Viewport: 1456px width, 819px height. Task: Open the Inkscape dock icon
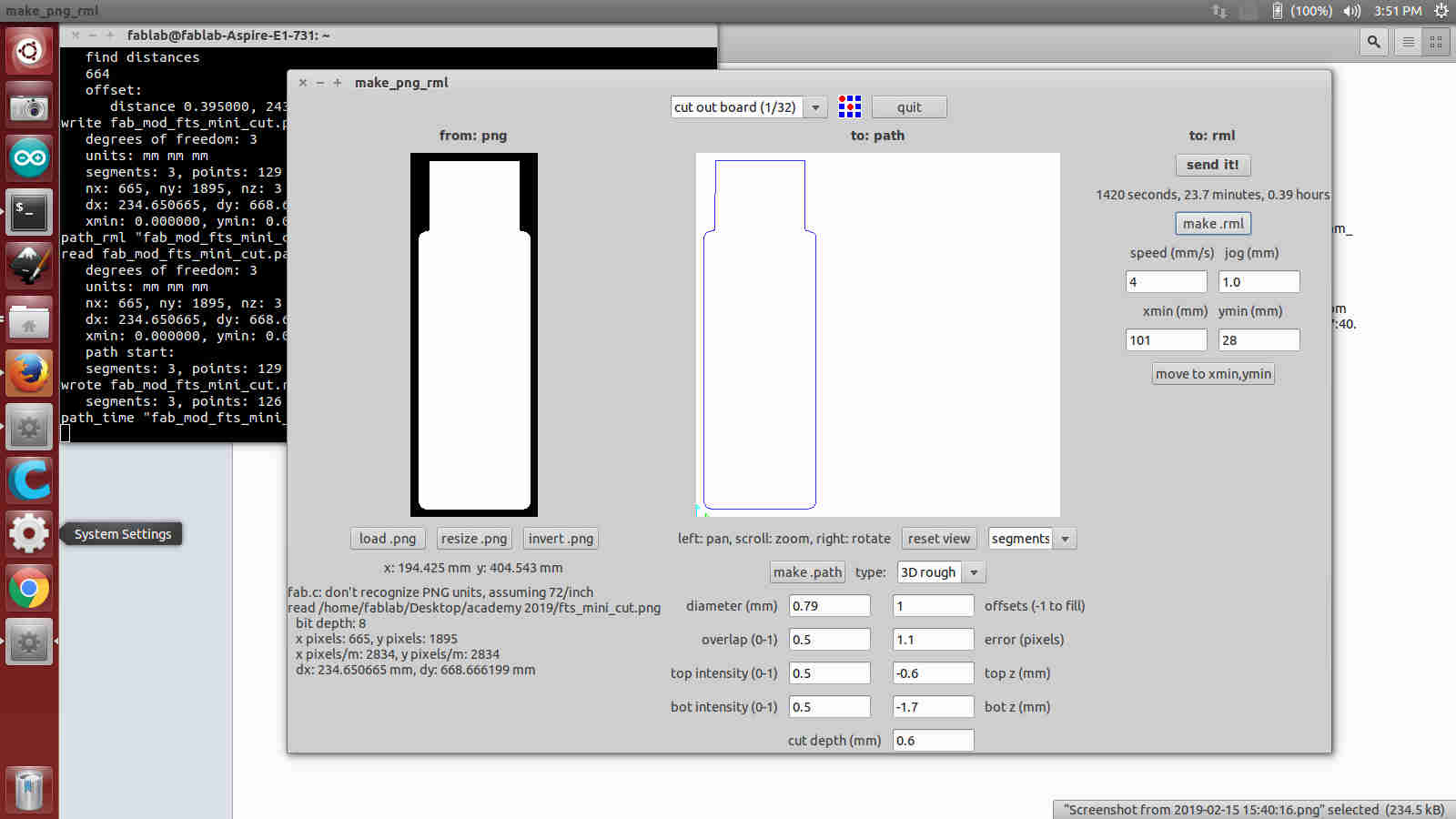29,266
